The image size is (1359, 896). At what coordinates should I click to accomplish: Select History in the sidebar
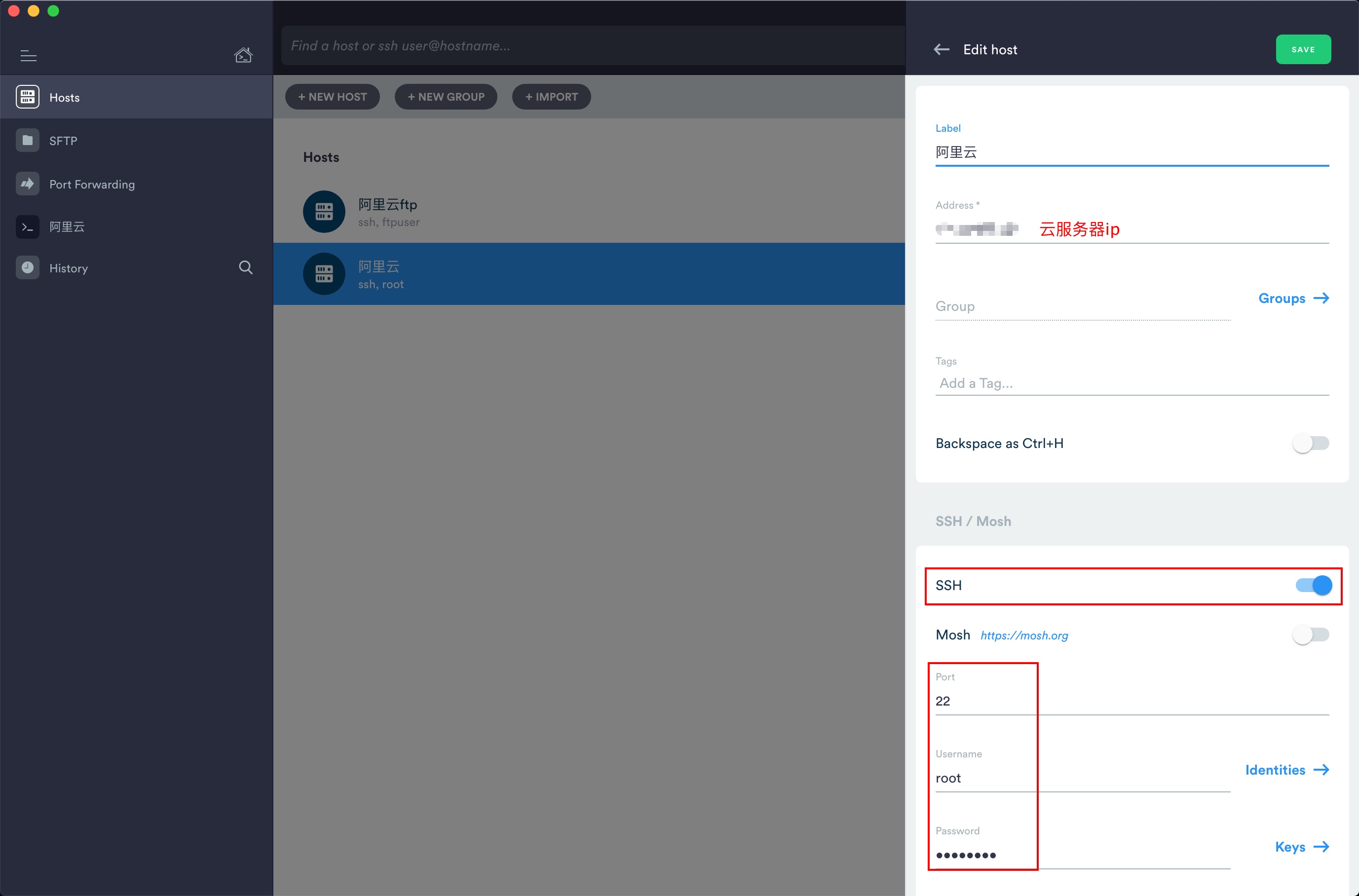tap(68, 268)
